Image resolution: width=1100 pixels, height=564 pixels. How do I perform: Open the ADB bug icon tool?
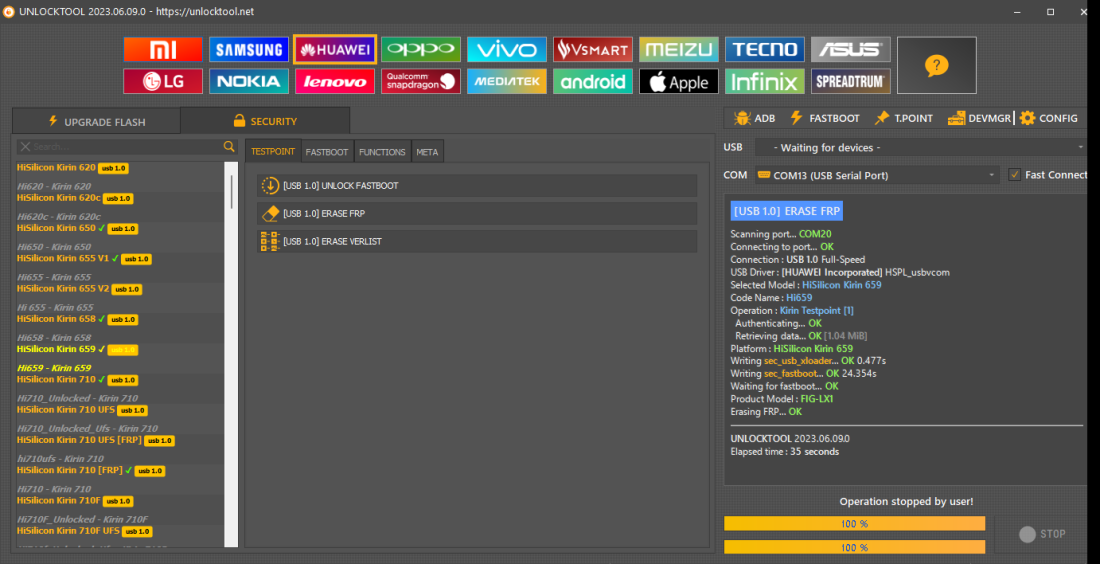tap(755, 118)
